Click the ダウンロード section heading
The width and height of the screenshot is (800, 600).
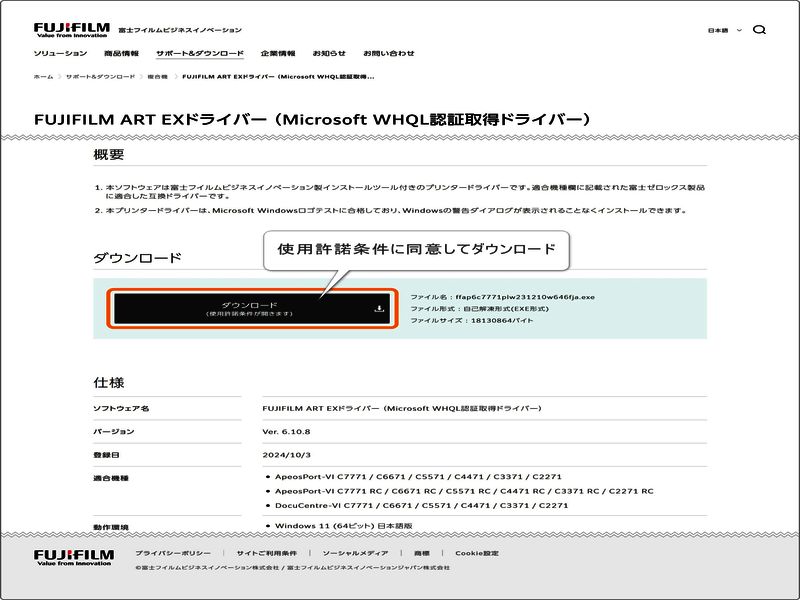[137, 258]
